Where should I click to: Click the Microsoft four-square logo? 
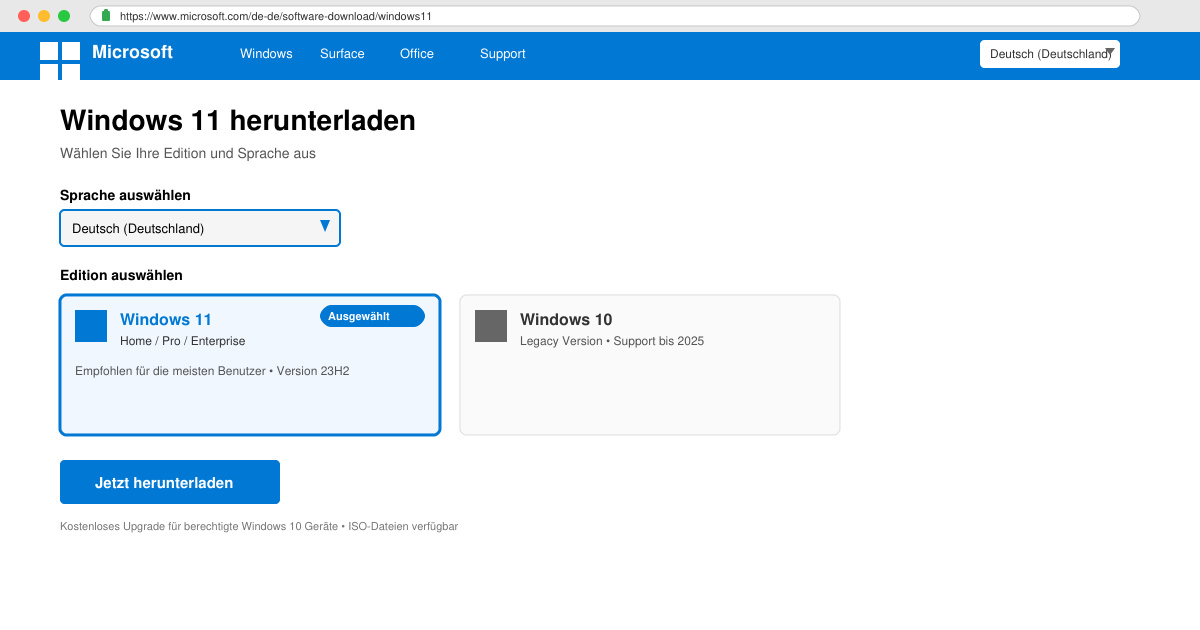click(x=60, y=61)
